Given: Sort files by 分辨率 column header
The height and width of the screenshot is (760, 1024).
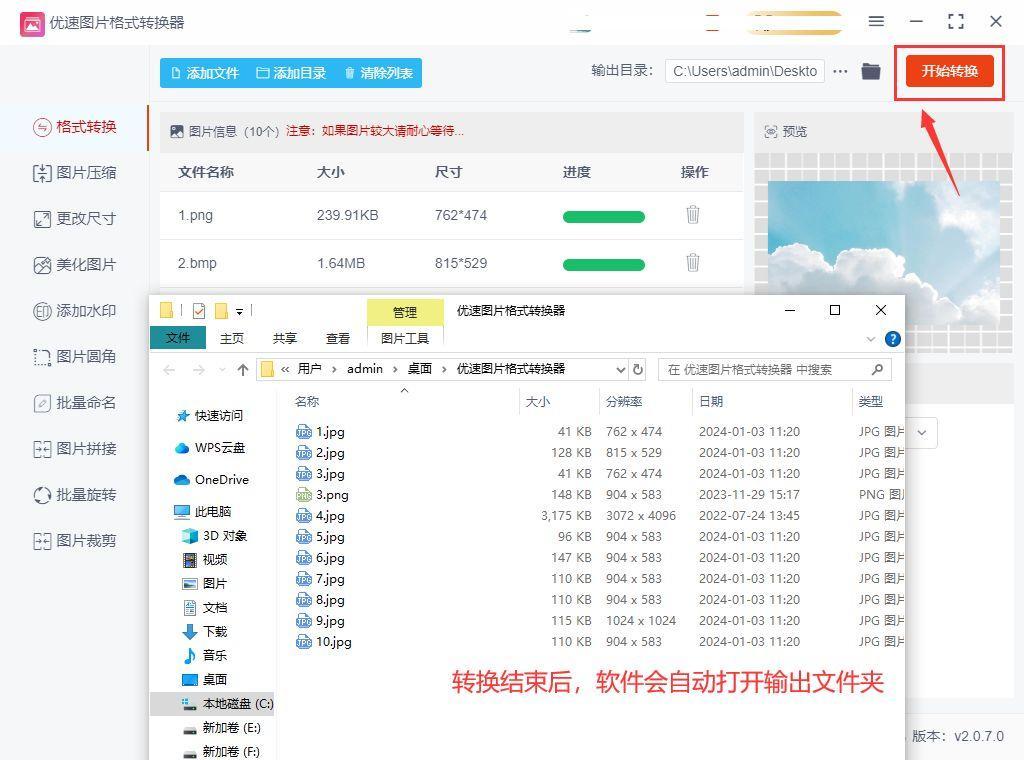Looking at the screenshot, I should click(624, 402).
